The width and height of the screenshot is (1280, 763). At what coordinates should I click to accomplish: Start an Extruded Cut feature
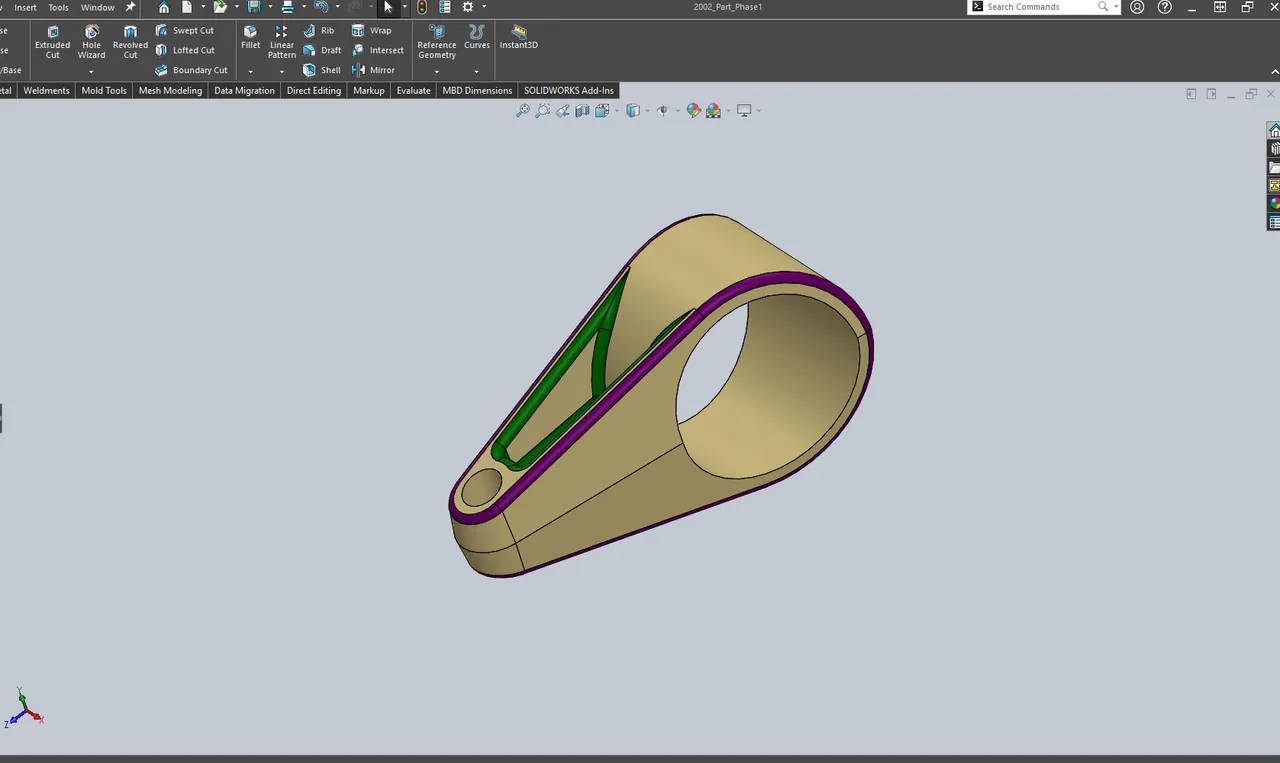tap(52, 42)
